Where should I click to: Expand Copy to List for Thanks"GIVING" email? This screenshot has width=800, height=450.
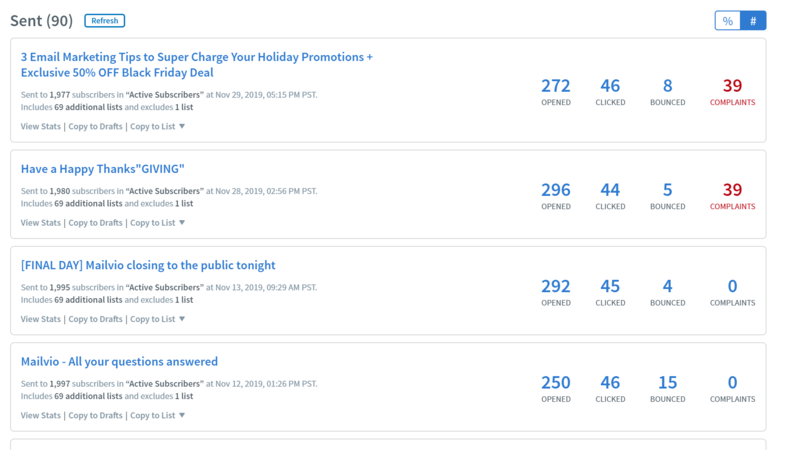tap(158, 223)
